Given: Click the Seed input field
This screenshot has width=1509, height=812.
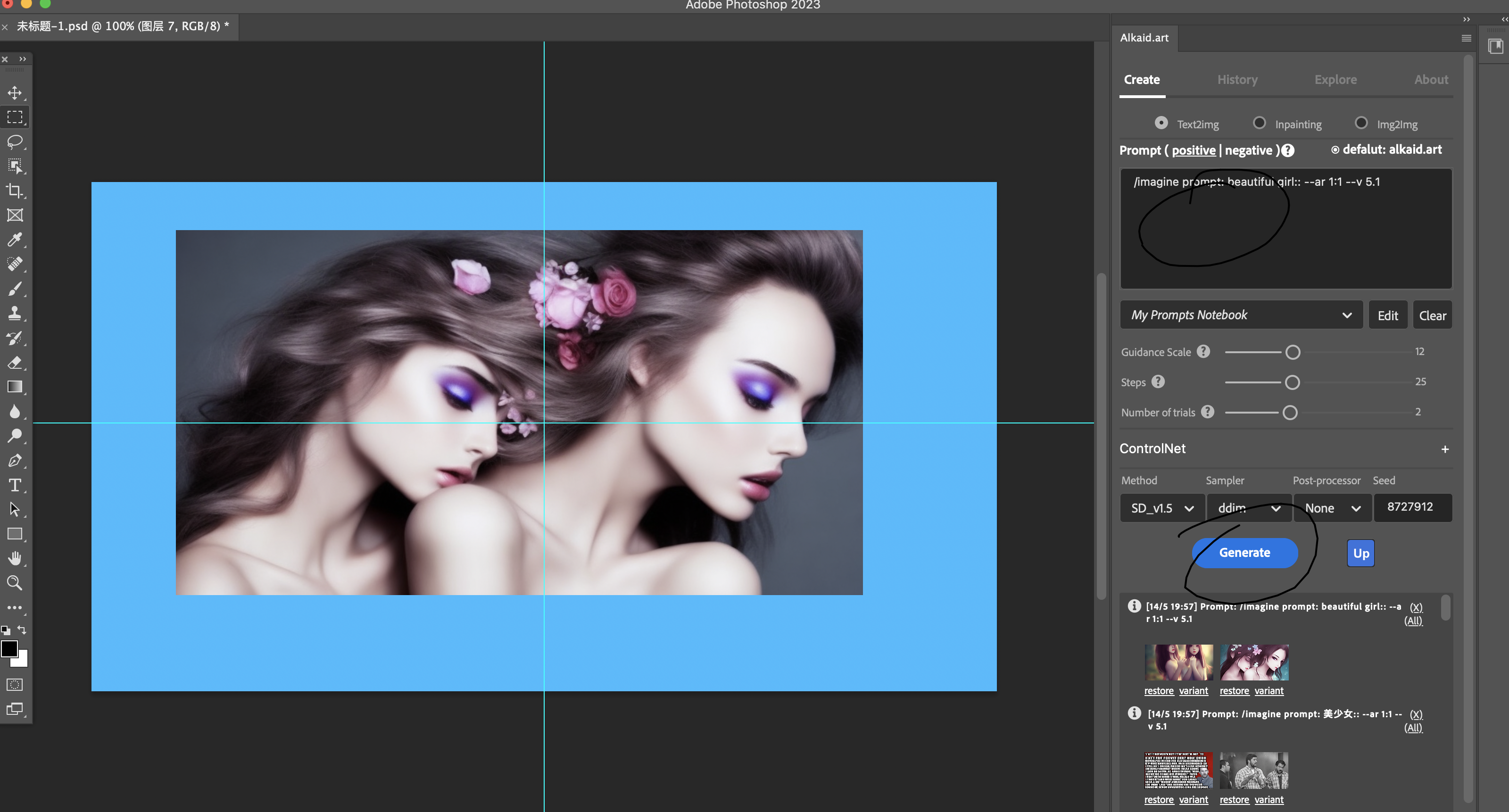Looking at the screenshot, I should [x=1412, y=507].
